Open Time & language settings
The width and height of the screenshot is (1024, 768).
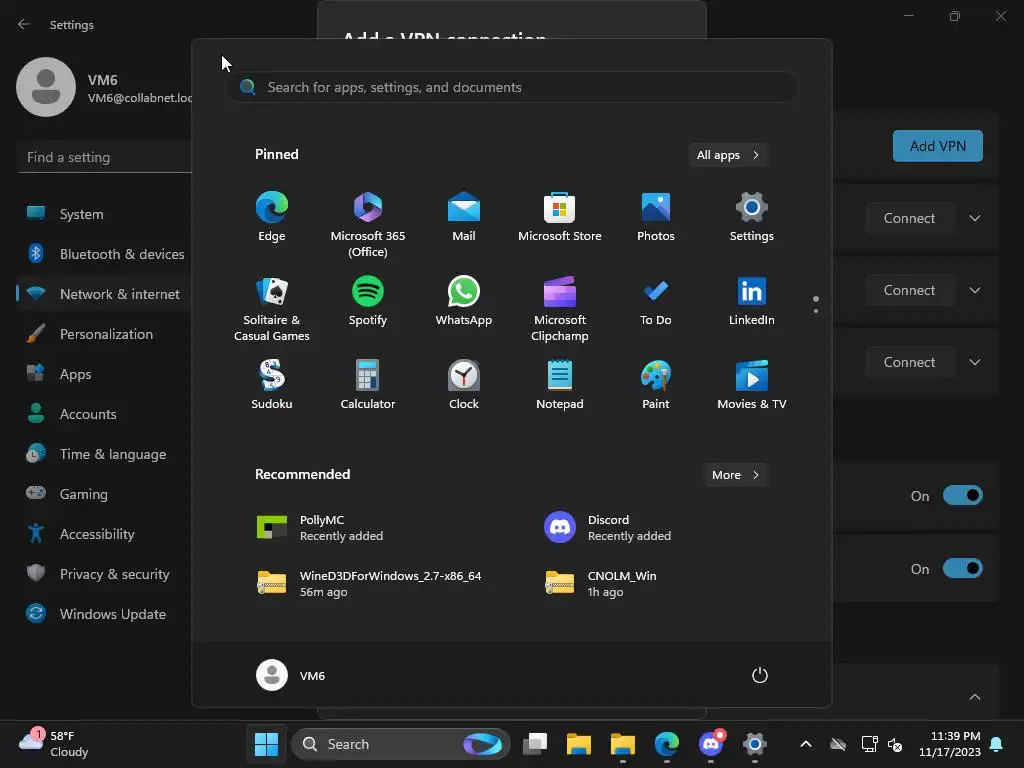point(104,454)
